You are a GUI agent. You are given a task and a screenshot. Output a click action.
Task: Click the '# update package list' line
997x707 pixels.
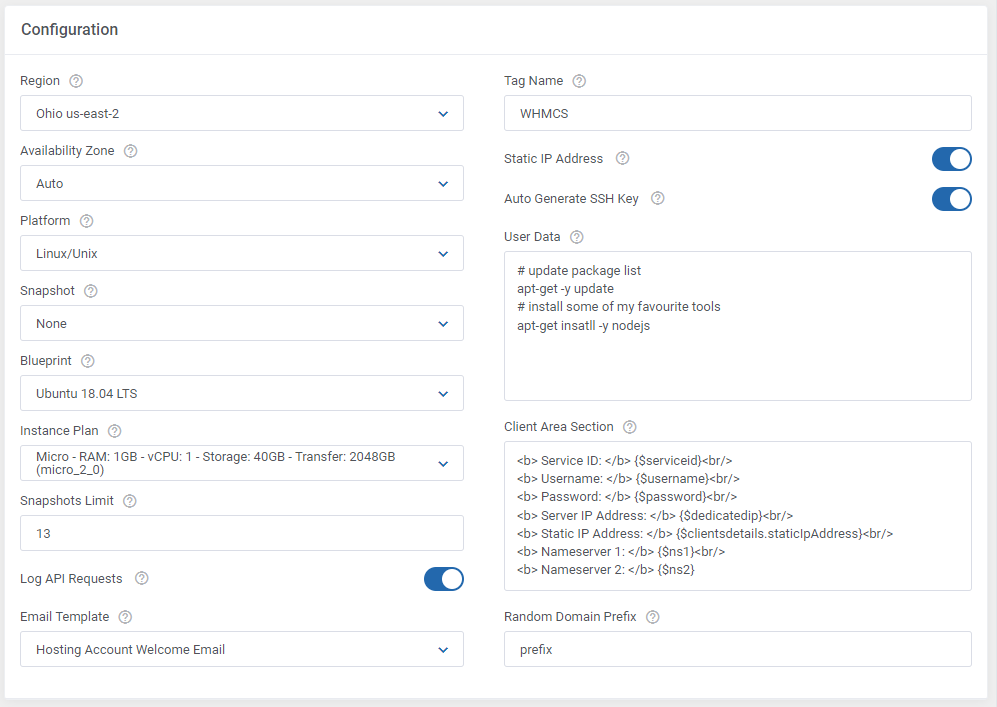[579, 270]
